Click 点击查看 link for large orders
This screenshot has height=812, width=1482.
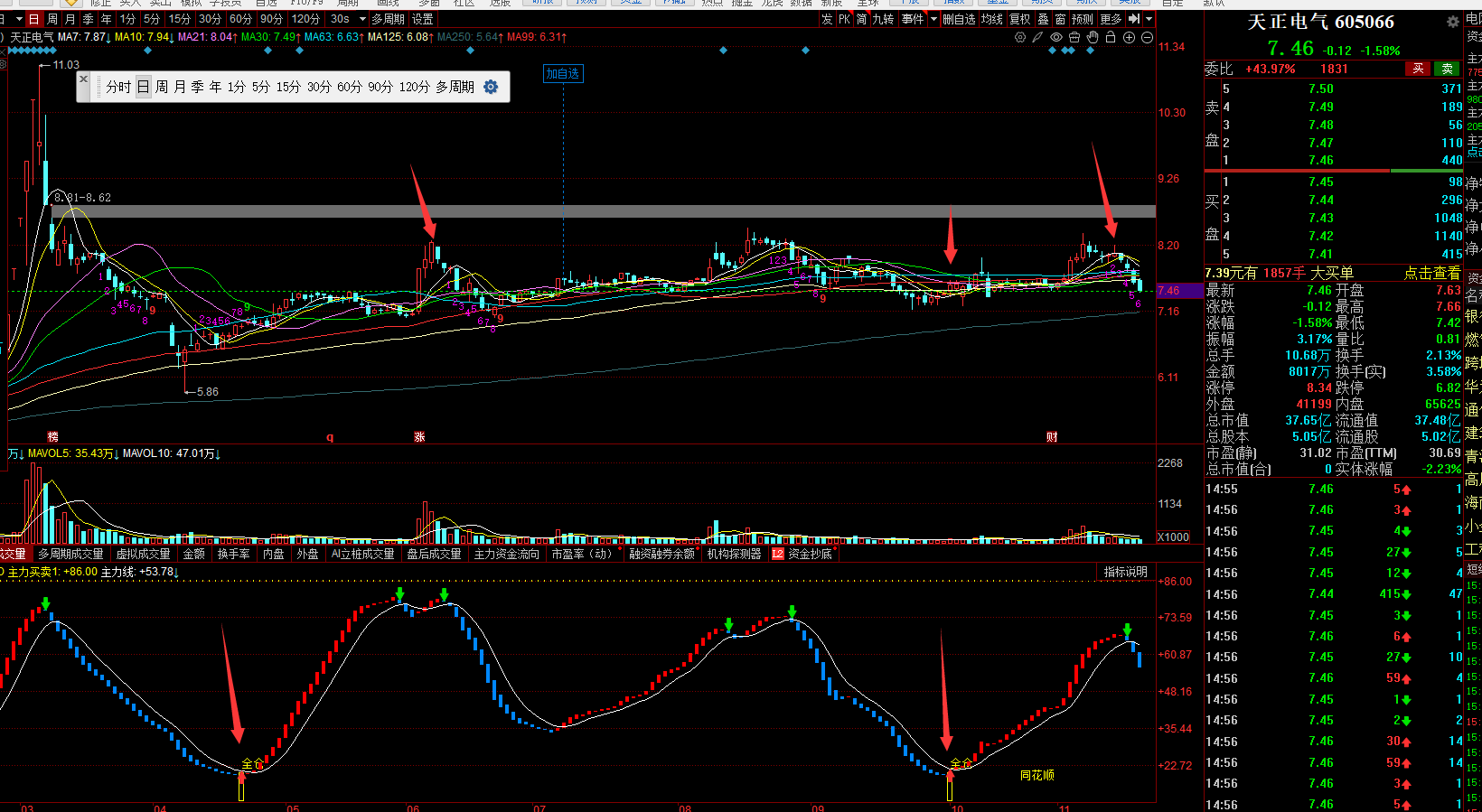(1432, 273)
